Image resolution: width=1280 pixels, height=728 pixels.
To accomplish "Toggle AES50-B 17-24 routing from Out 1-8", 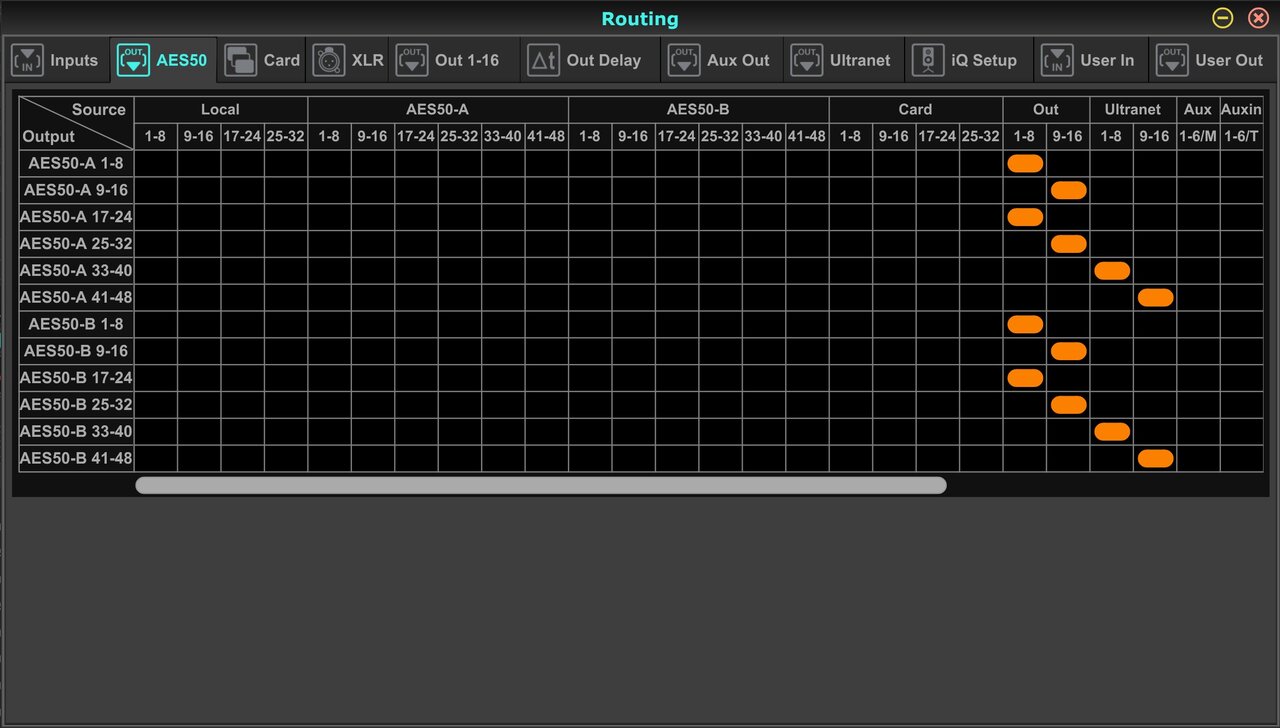I will tap(1025, 378).
